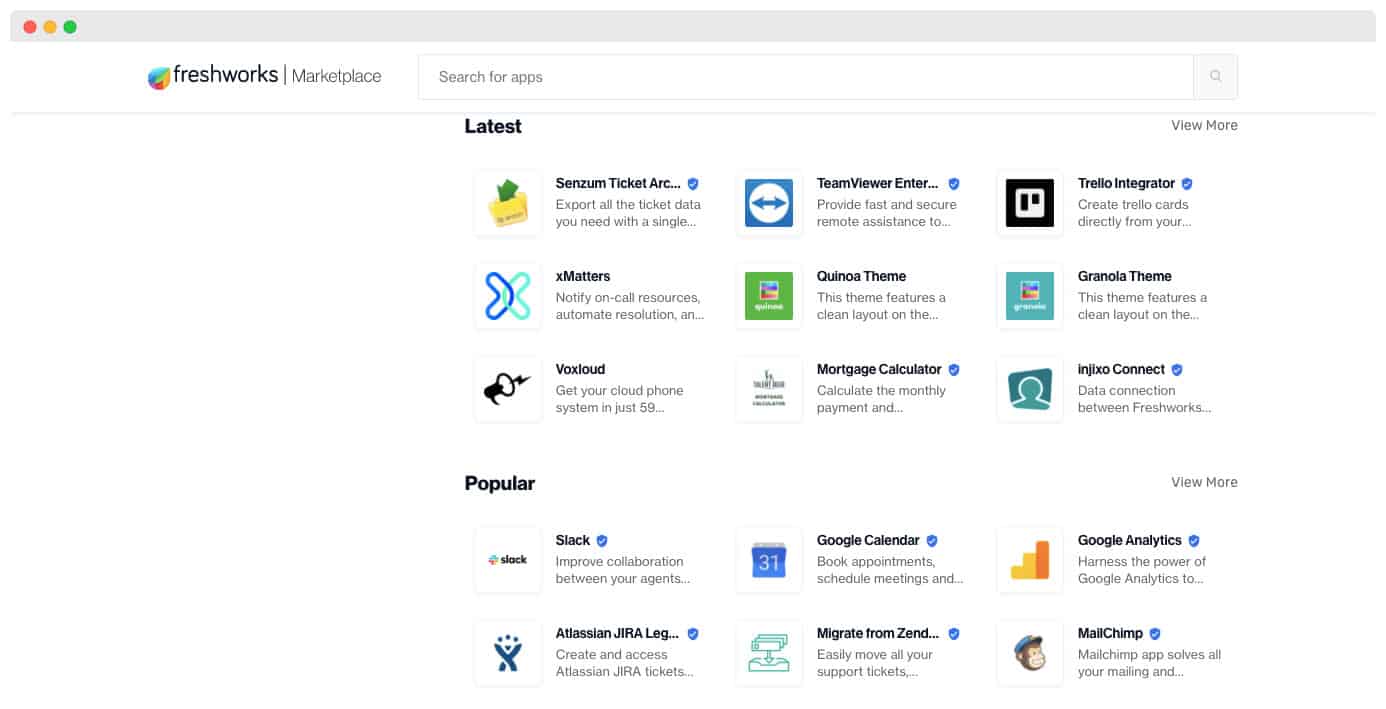Click verified badge next to TeamViewer Enter...
This screenshot has width=1386, height=709.
click(x=954, y=184)
